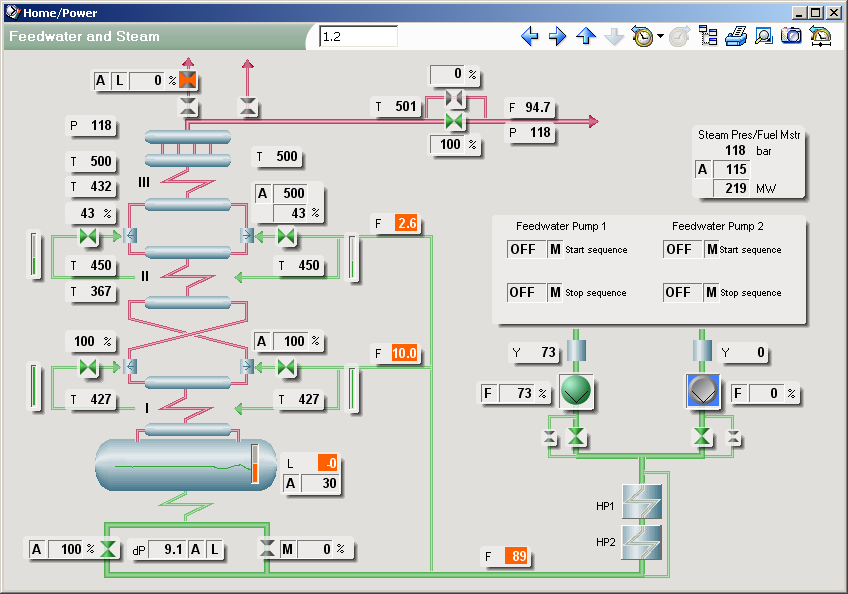Go back with the left arrow icon
The image size is (848, 594).
pos(530,37)
